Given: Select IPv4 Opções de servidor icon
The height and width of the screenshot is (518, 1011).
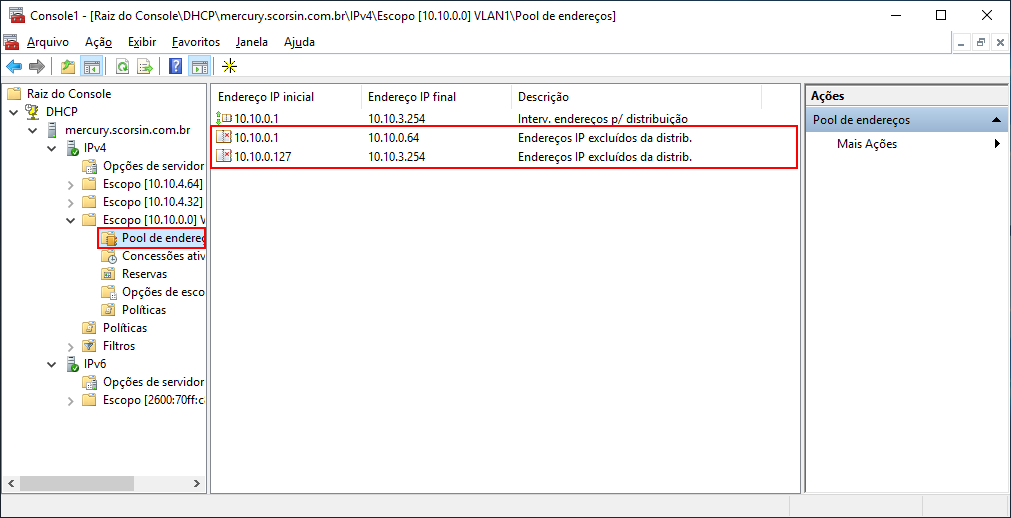Looking at the screenshot, I should tap(90, 166).
